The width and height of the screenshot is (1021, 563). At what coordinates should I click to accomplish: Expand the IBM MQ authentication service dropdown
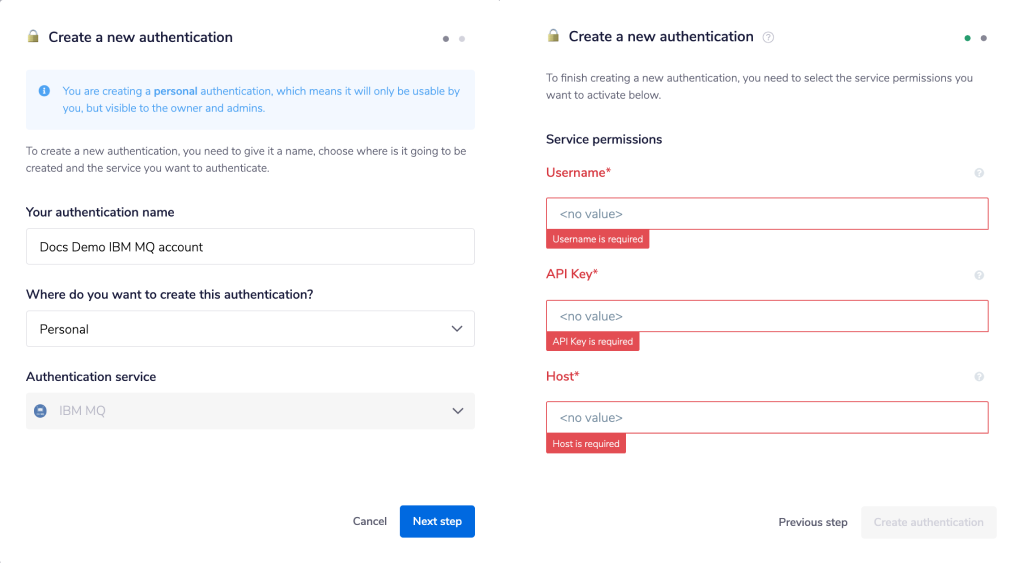pyautogui.click(x=250, y=411)
